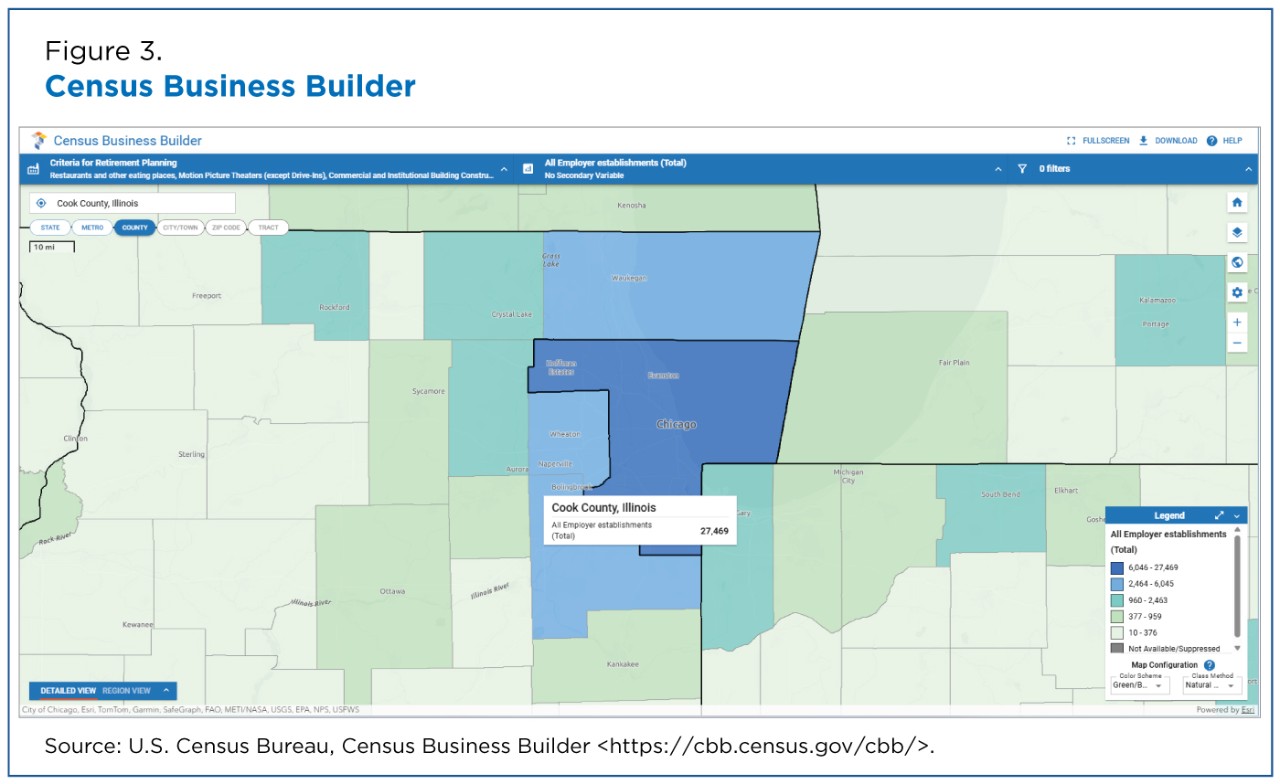The image size is (1280, 784).
Task: Click the Cook County, Illinois popup title
Action: coord(604,508)
